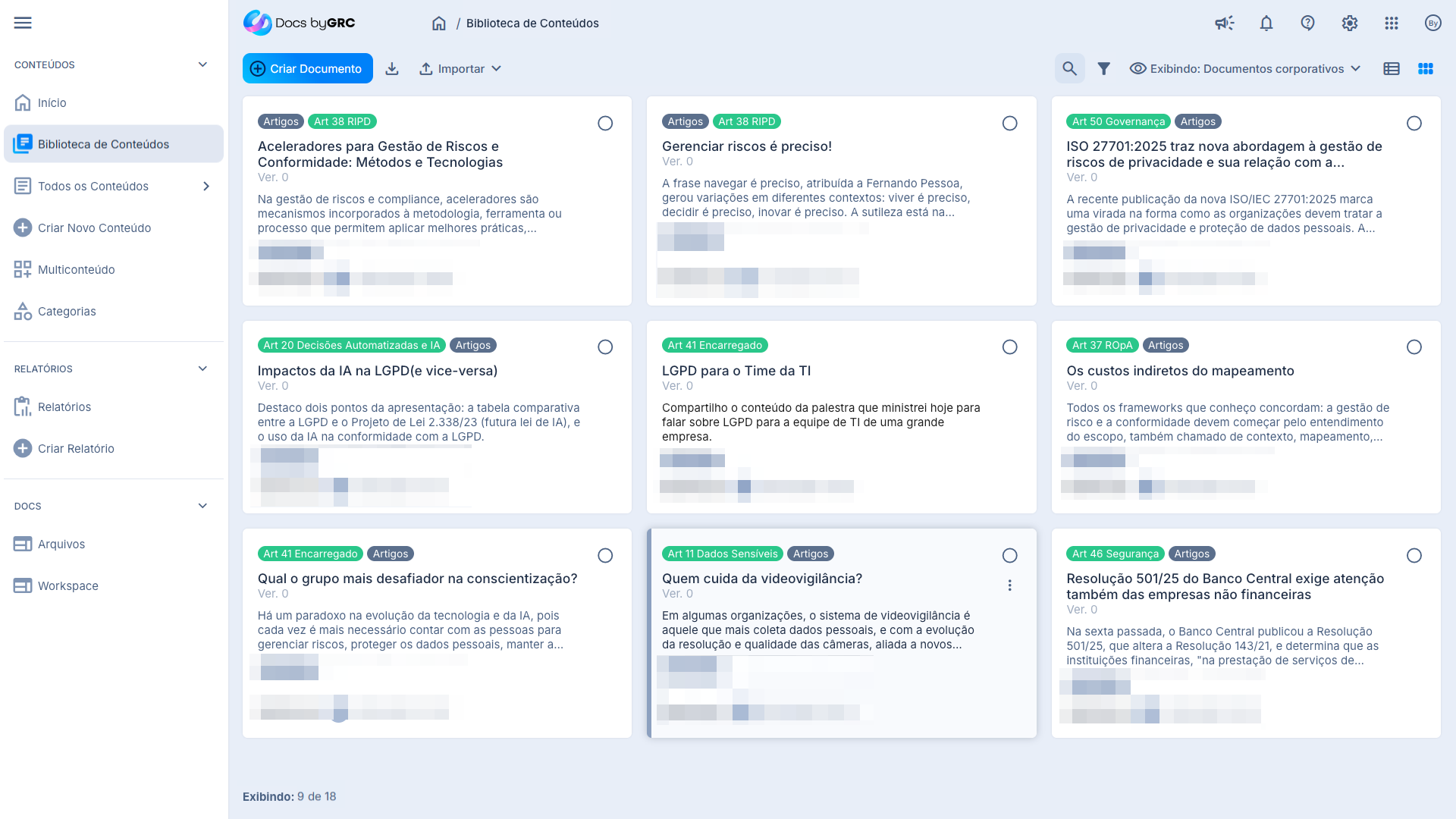The height and width of the screenshot is (819, 1456).
Task: Open the apps grid launcher icon
Action: click(1391, 23)
